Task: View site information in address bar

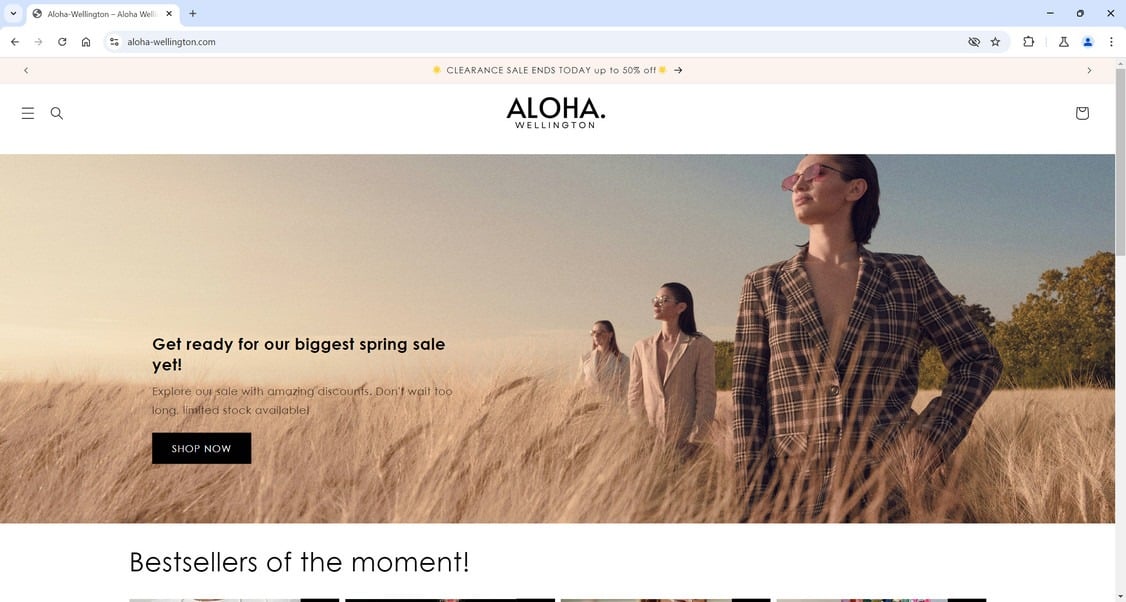Action: click(x=114, y=42)
